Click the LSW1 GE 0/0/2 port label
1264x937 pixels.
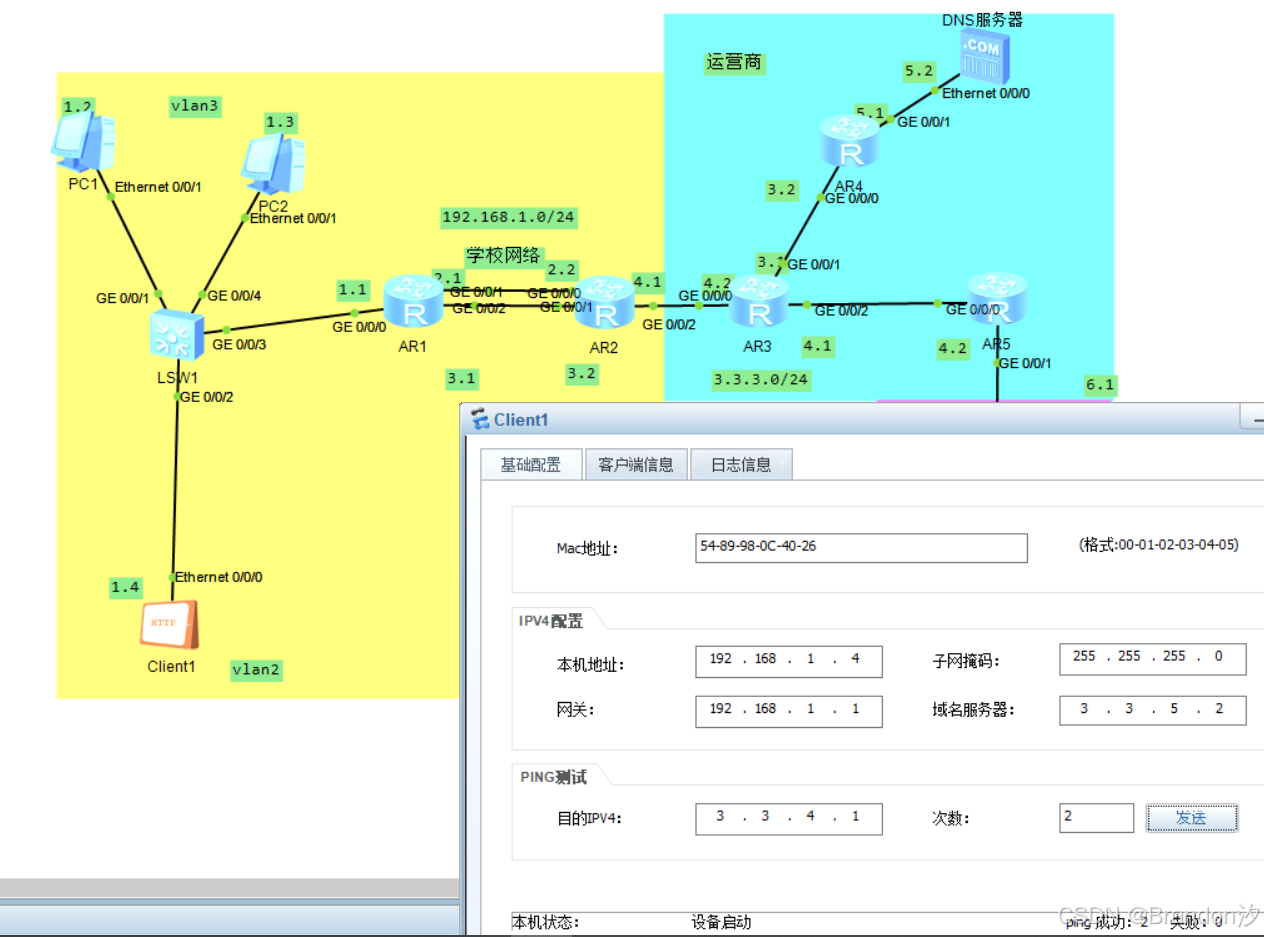206,396
